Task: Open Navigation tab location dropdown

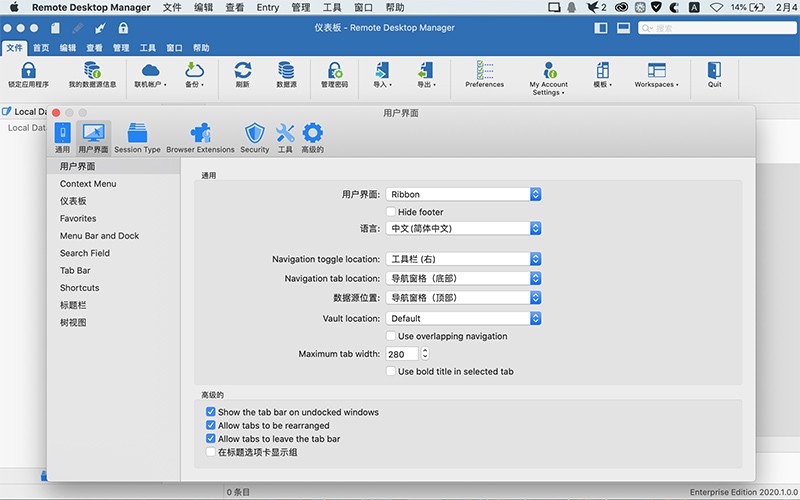Action: pyautogui.click(x=463, y=279)
